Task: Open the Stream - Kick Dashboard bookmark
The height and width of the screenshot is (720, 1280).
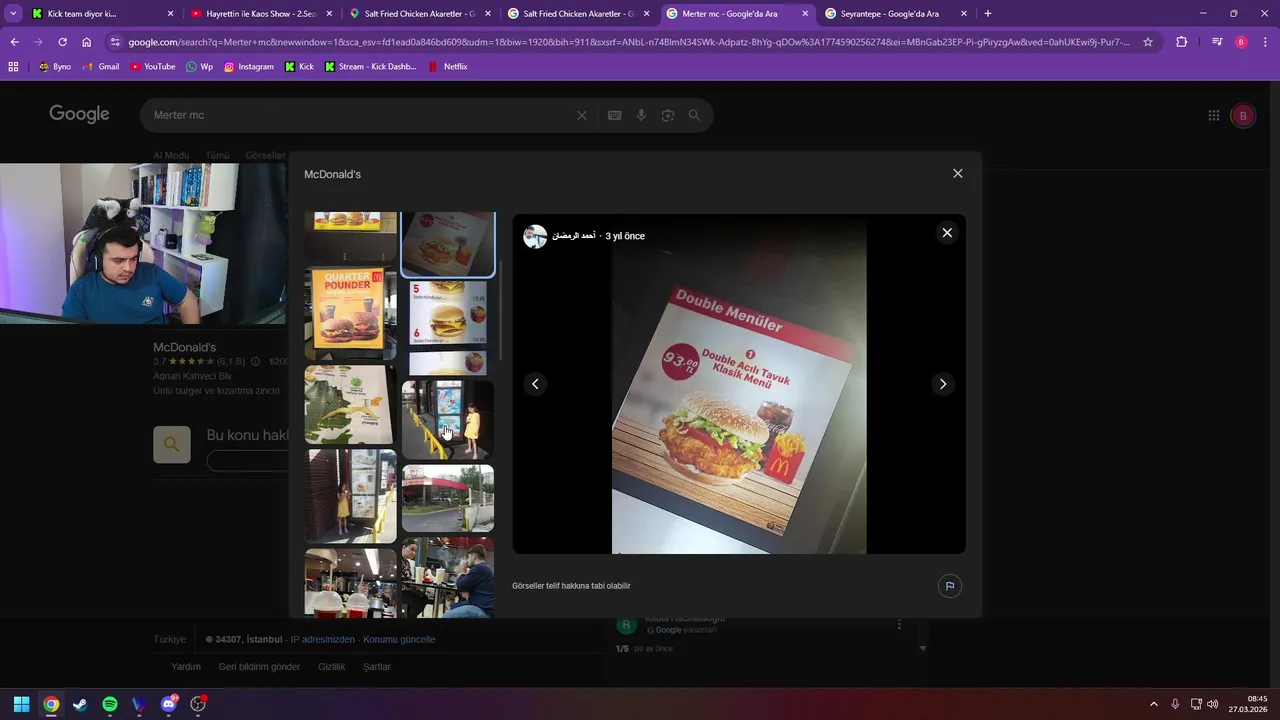Action: pyautogui.click(x=370, y=66)
